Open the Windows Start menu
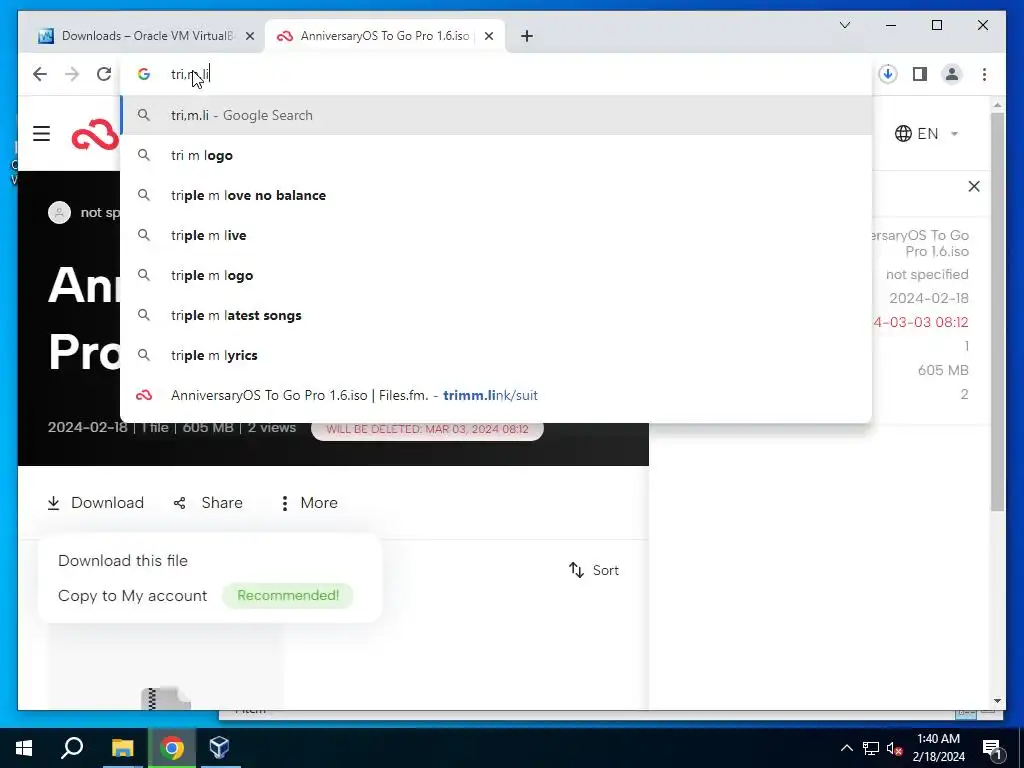 (24, 748)
